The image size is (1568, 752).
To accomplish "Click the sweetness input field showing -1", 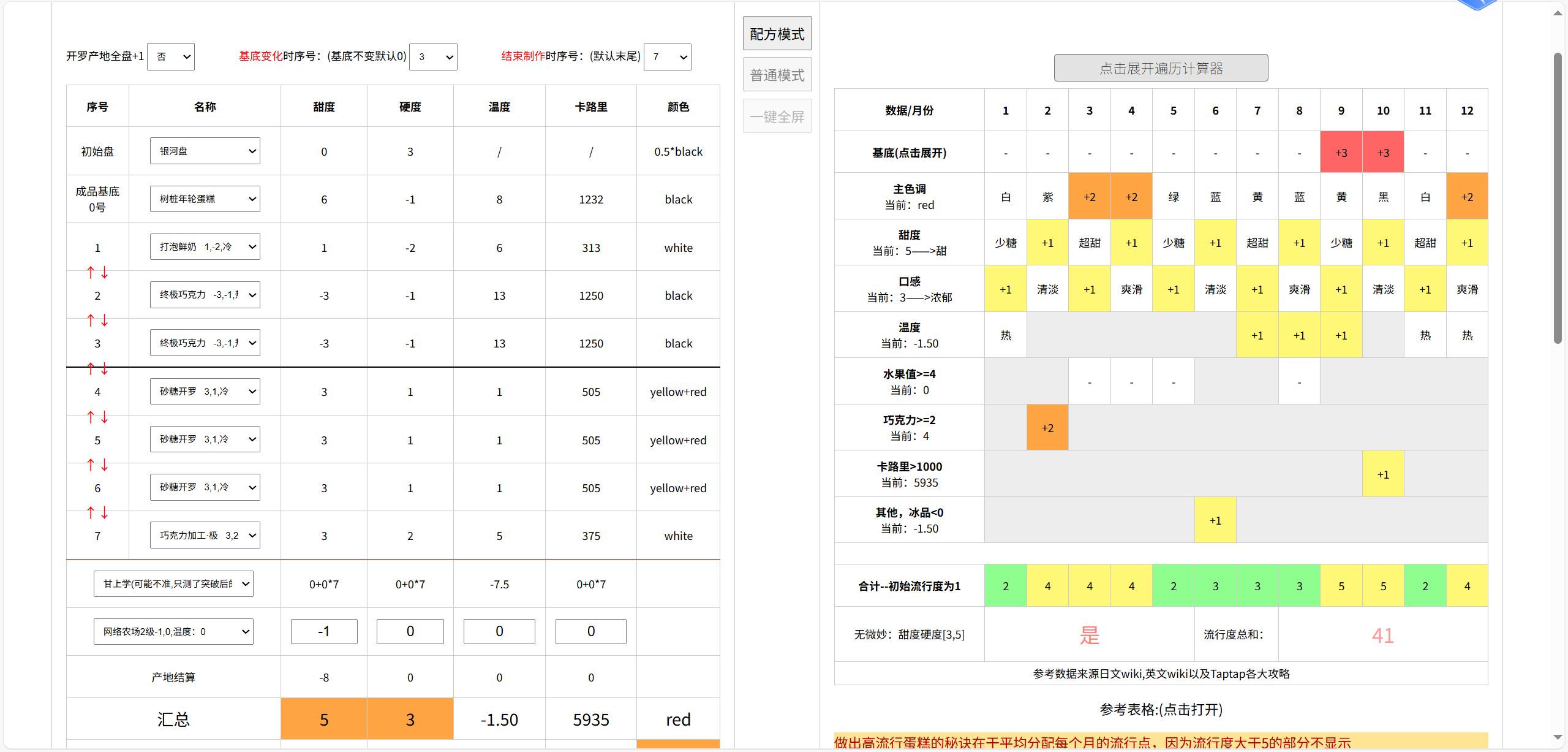I will pos(324,631).
